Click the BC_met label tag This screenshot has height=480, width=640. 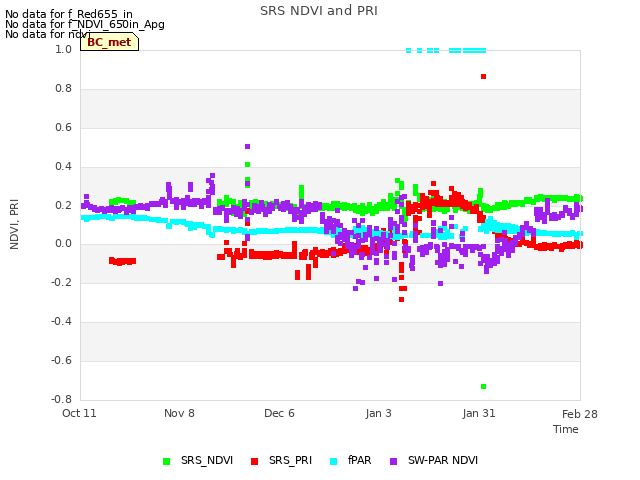pos(109,42)
